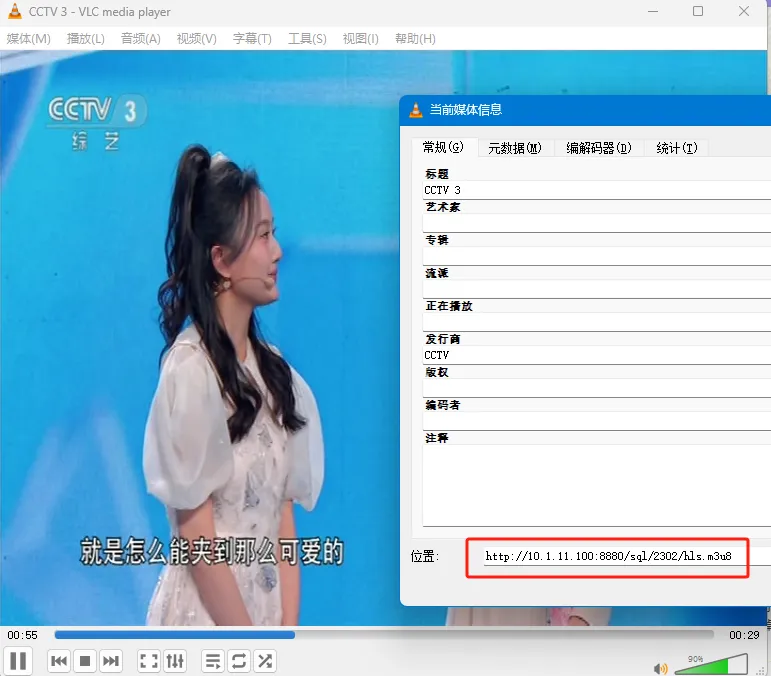
Task: Toggle fullscreen video mode
Action: coord(149,661)
